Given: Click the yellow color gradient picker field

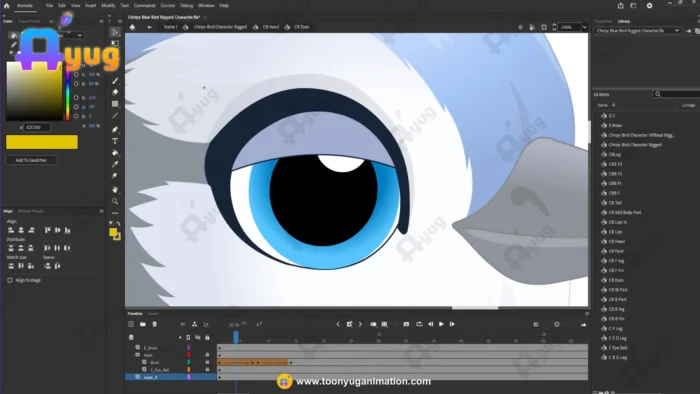Looking at the screenshot, I should pos(34,91).
